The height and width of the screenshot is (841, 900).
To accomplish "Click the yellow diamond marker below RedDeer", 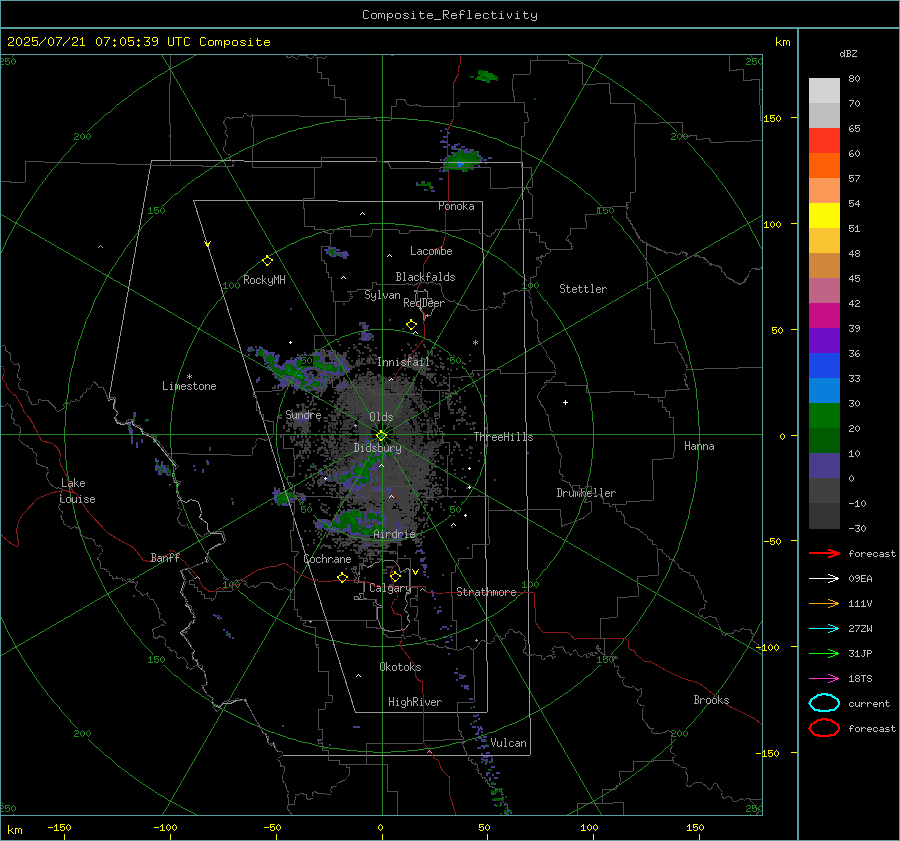I will [x=411, y=325].
